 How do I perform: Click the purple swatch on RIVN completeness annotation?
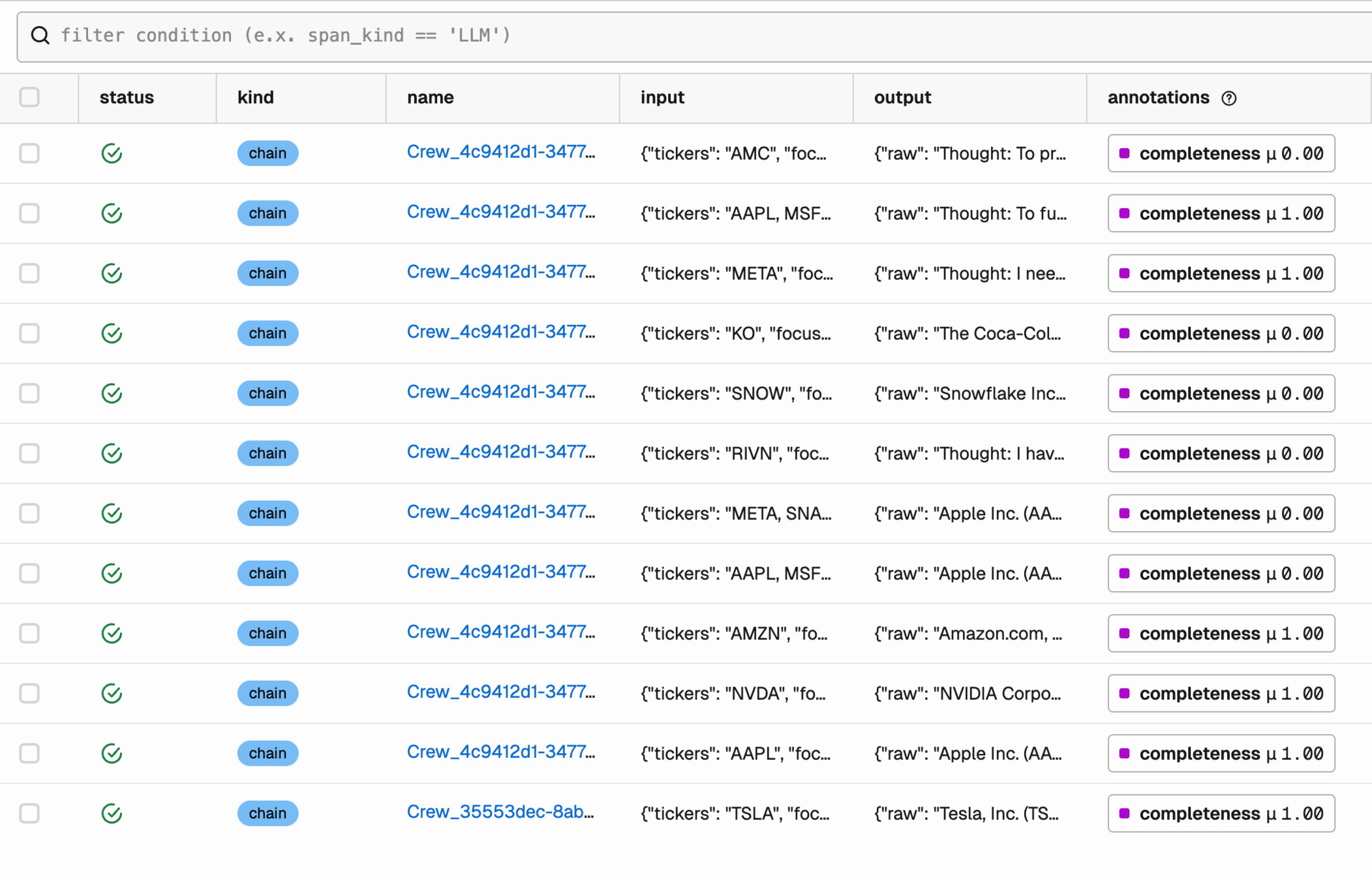coord(1124,454)
